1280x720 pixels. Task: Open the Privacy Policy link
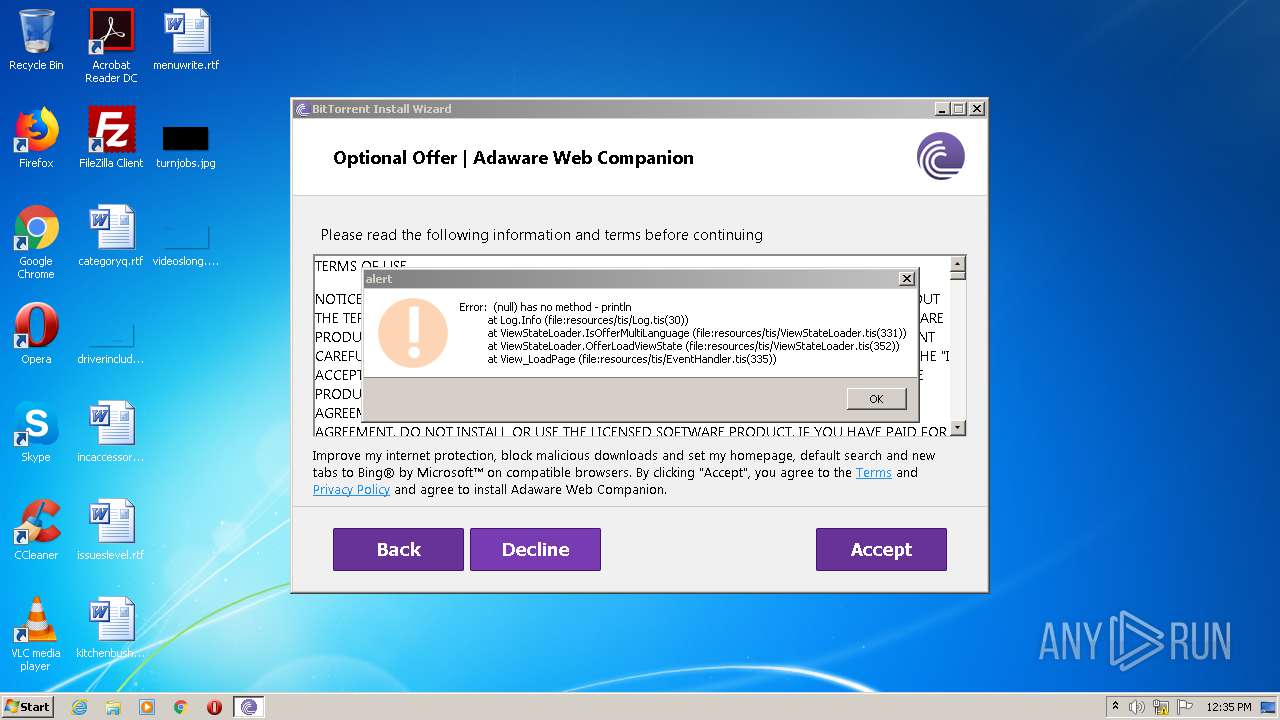[x=351, y=490]
